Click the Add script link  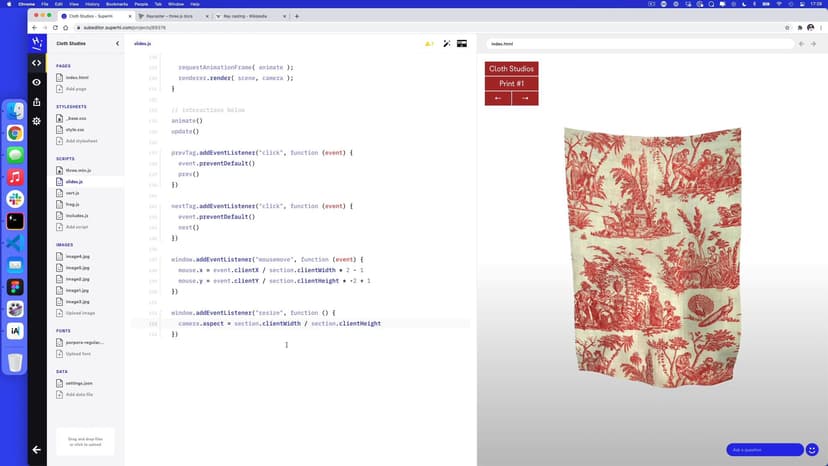(x=77, y=227)
